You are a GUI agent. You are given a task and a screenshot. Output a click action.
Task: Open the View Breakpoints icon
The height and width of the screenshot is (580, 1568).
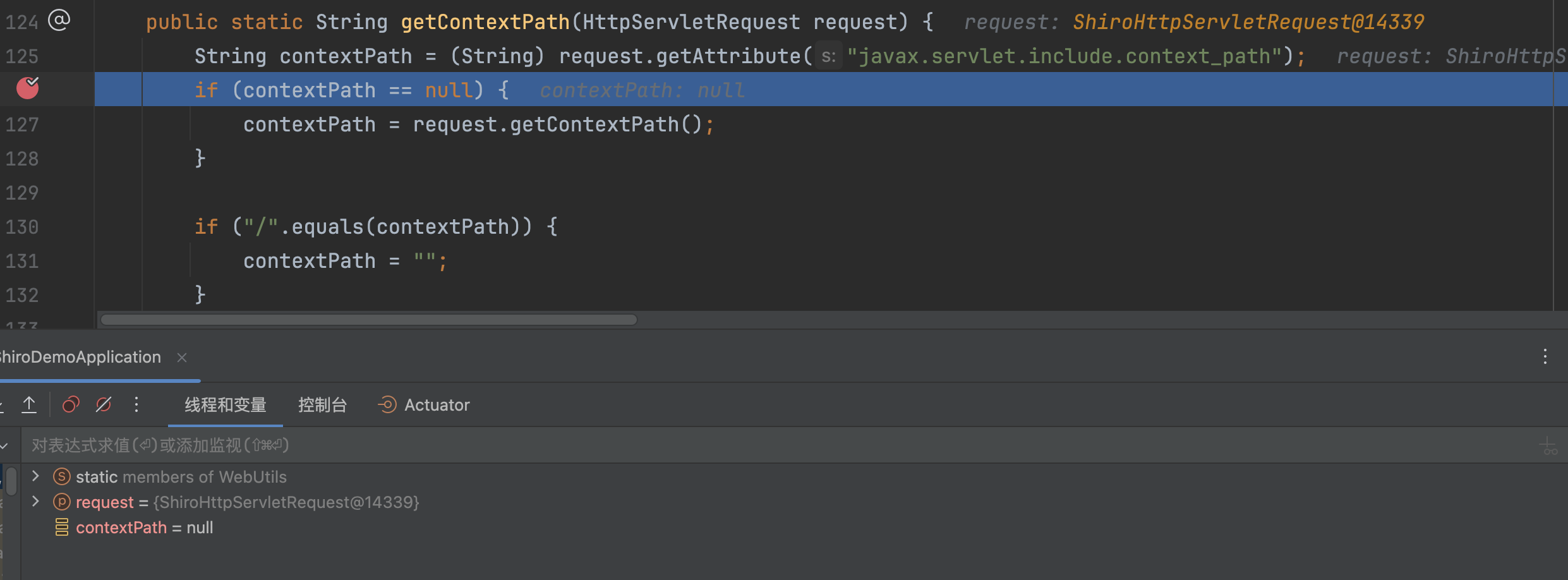click(71, 404)
